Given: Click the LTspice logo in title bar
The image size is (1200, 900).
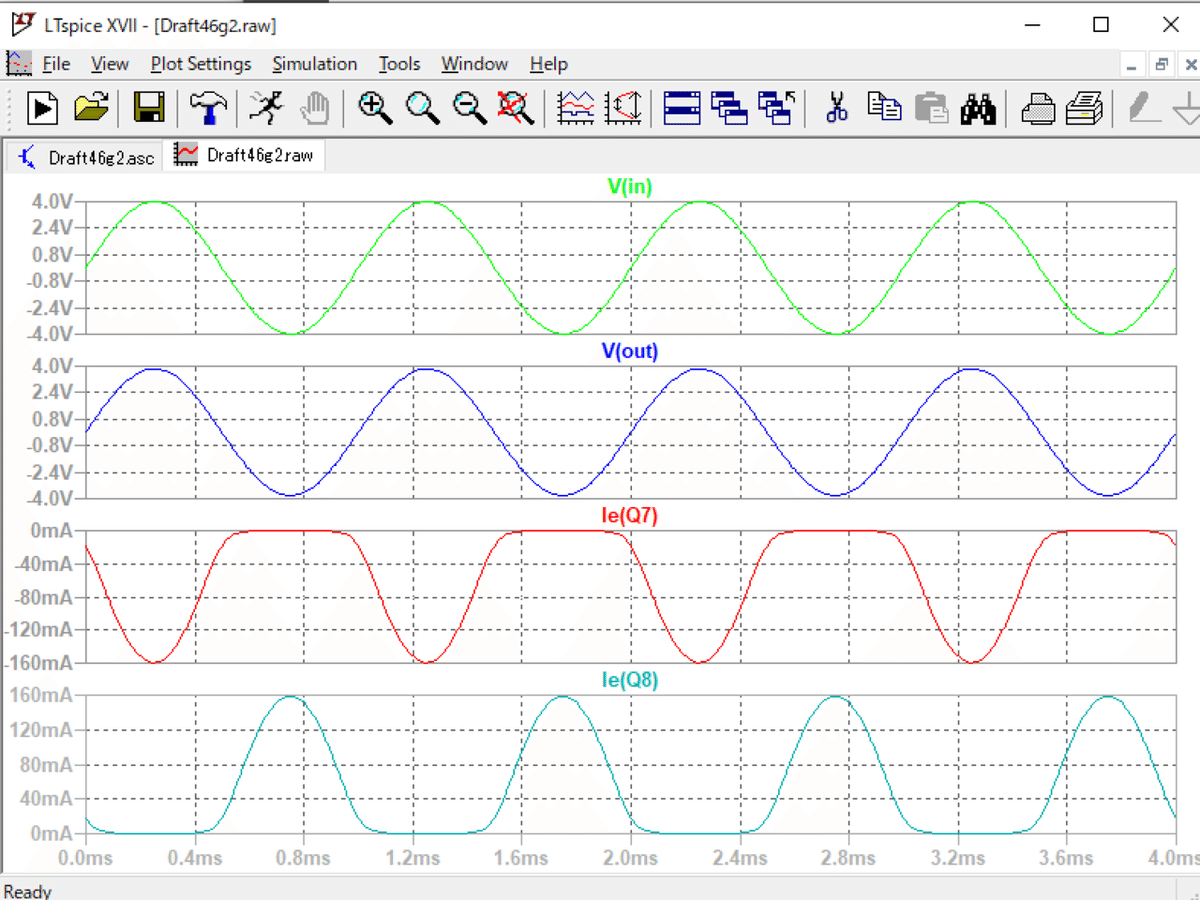Looking at the screenshot, I should [22, 24].
